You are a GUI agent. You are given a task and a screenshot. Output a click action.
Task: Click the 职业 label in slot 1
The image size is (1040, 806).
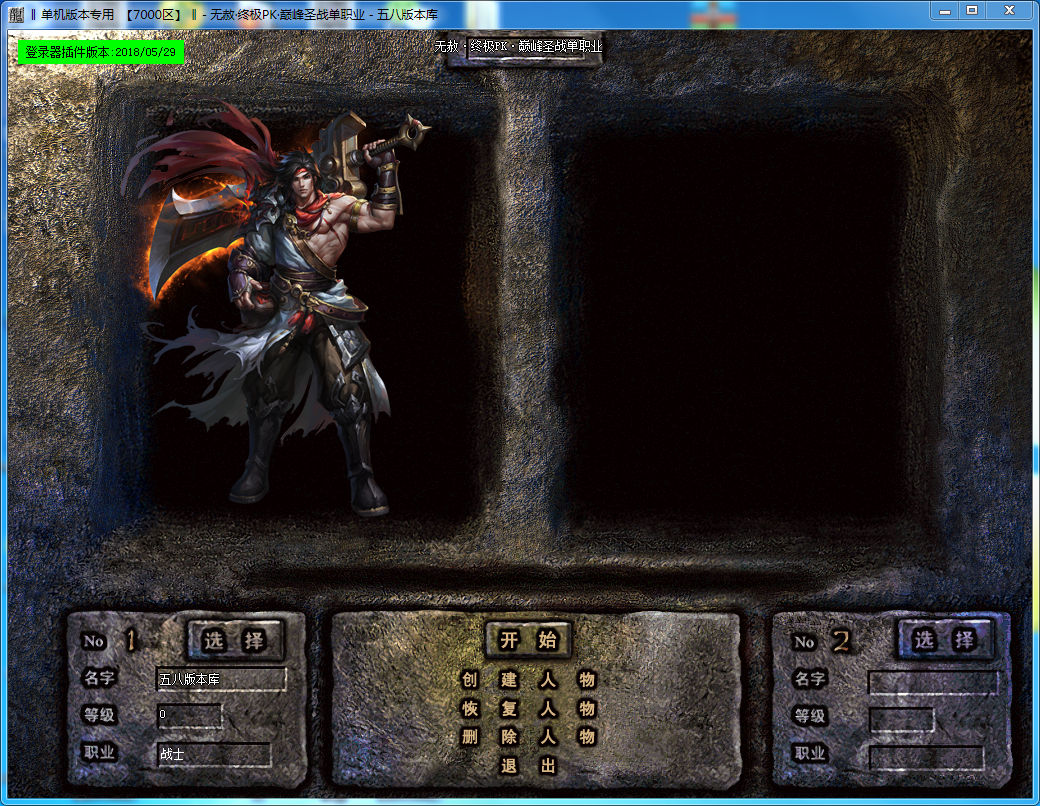[99, 752]
